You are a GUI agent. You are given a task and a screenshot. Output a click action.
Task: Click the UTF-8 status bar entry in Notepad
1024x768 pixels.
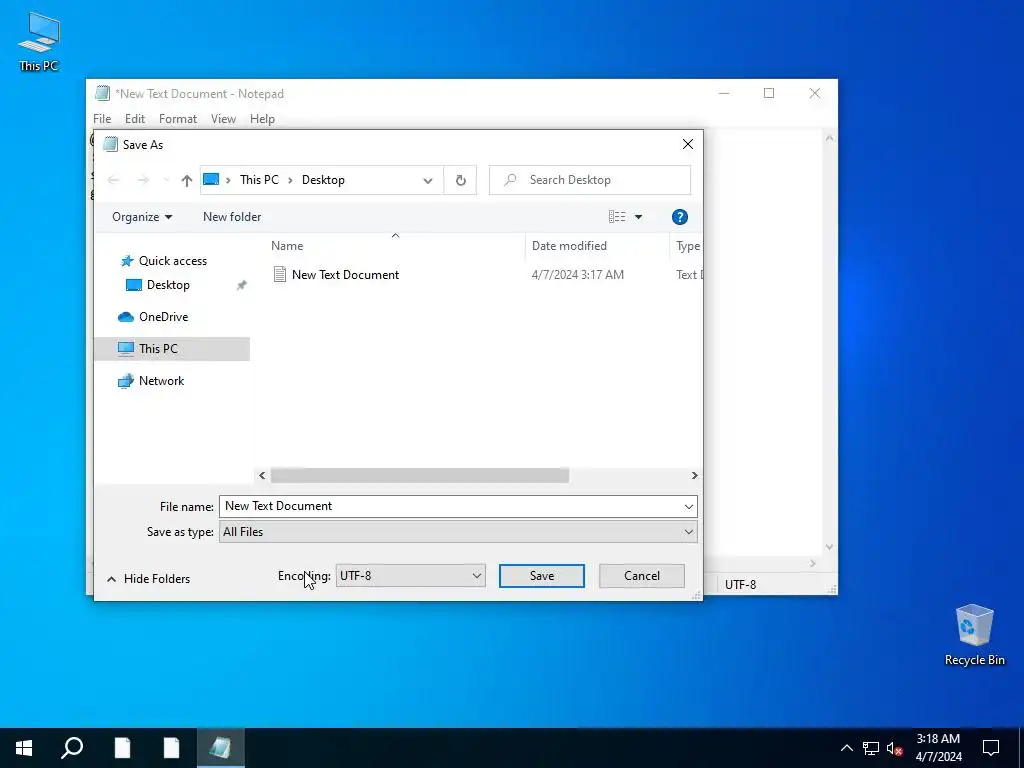coord(741,584)
